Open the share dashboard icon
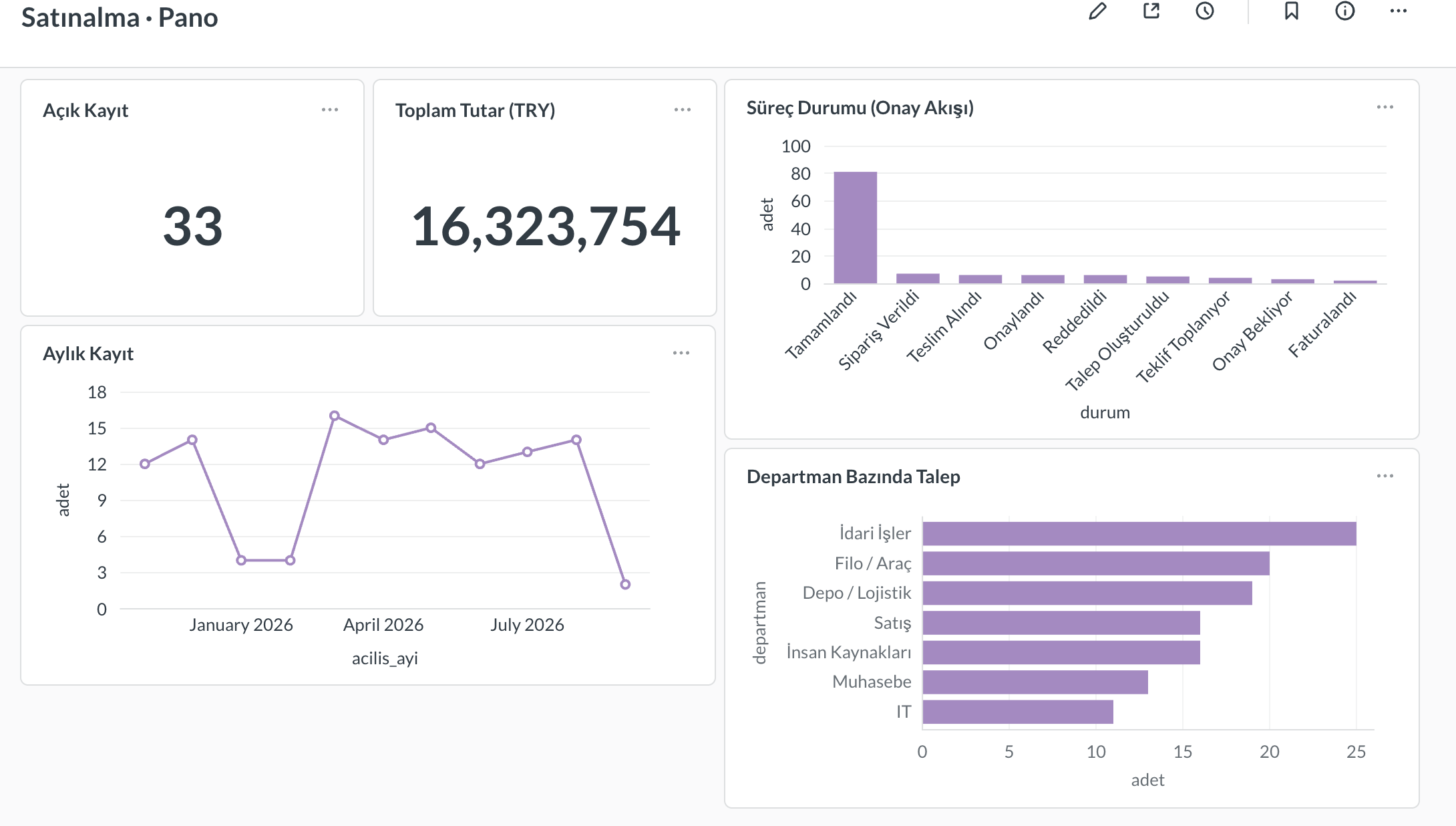Screen dimensions: 1456x826 point(1151,11)
